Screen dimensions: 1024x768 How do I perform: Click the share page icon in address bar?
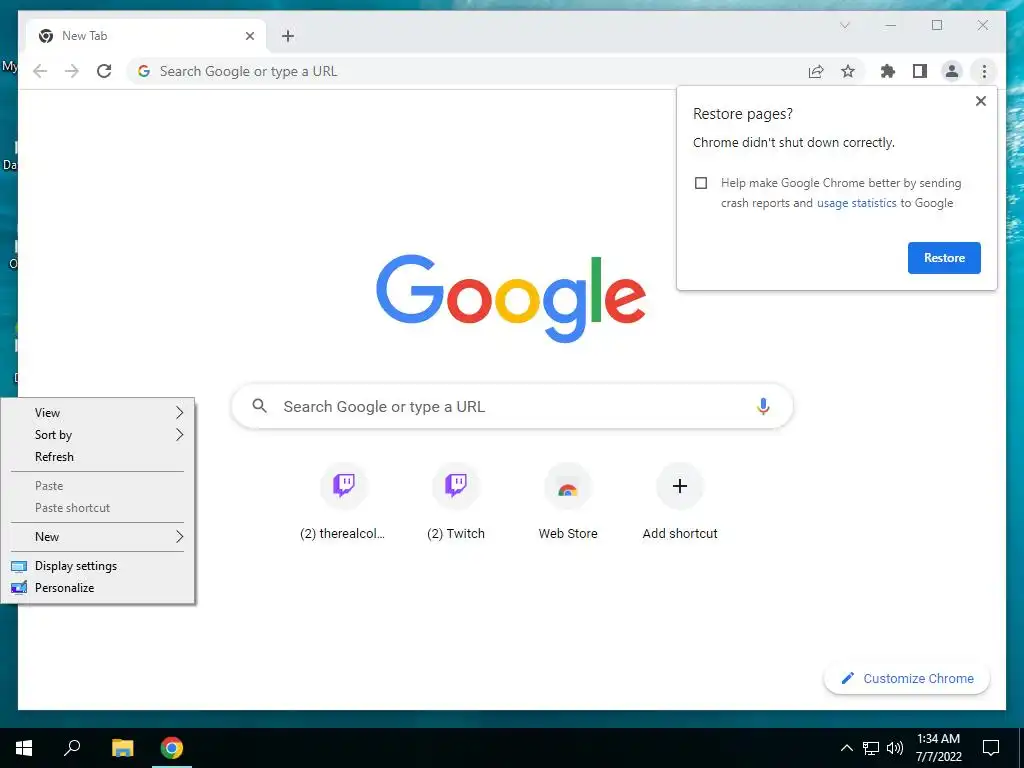pyautogui.click(x=816, y=71)
